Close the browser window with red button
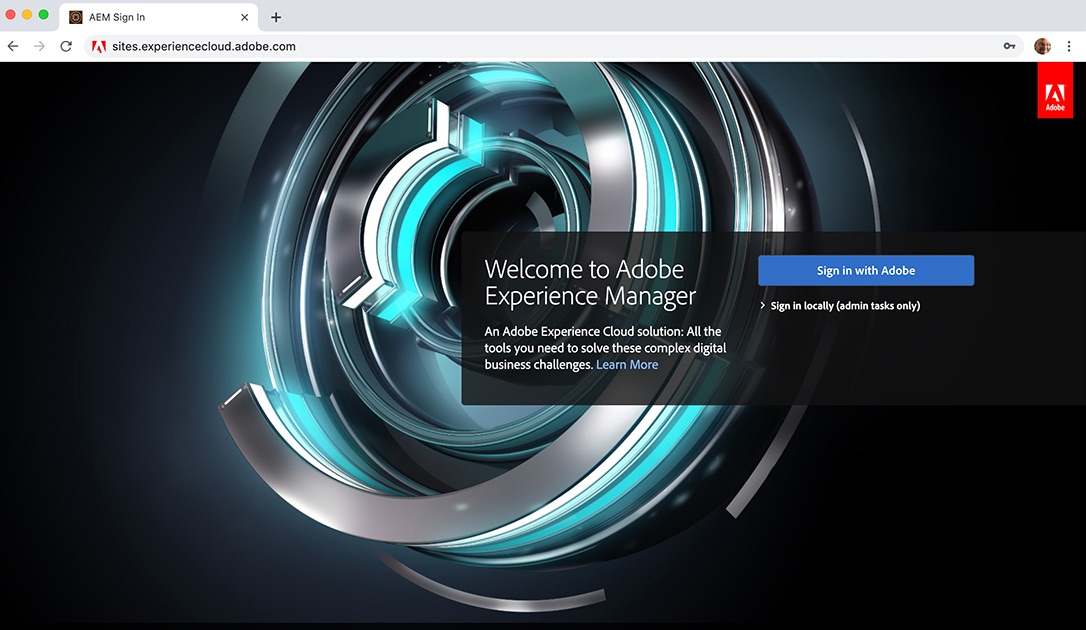The height and width of the screenshot is (630, 1086). [11, 15]
